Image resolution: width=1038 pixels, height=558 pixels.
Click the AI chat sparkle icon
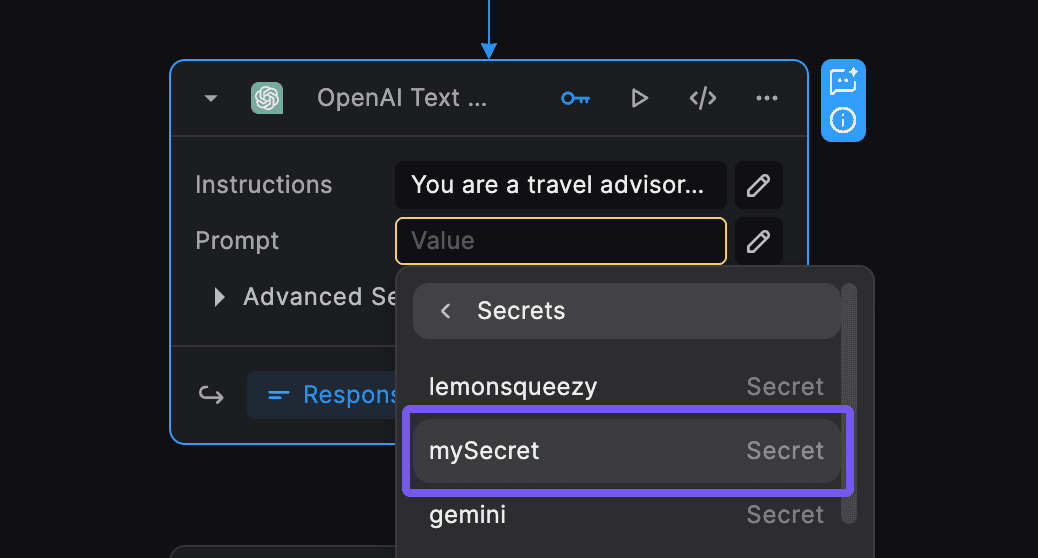click(x=843, y=82)
